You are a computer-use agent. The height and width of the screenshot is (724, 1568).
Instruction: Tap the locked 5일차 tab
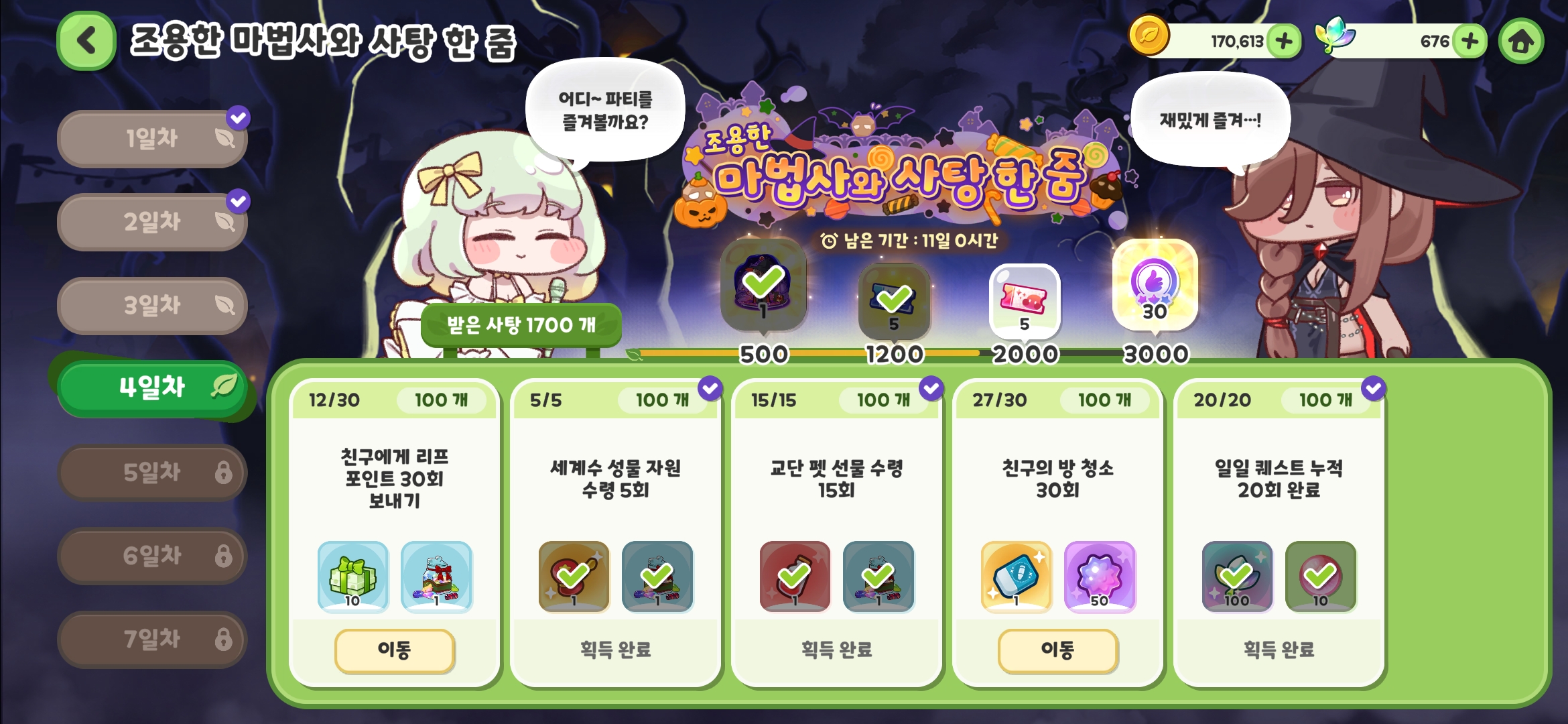pos(153,472)
